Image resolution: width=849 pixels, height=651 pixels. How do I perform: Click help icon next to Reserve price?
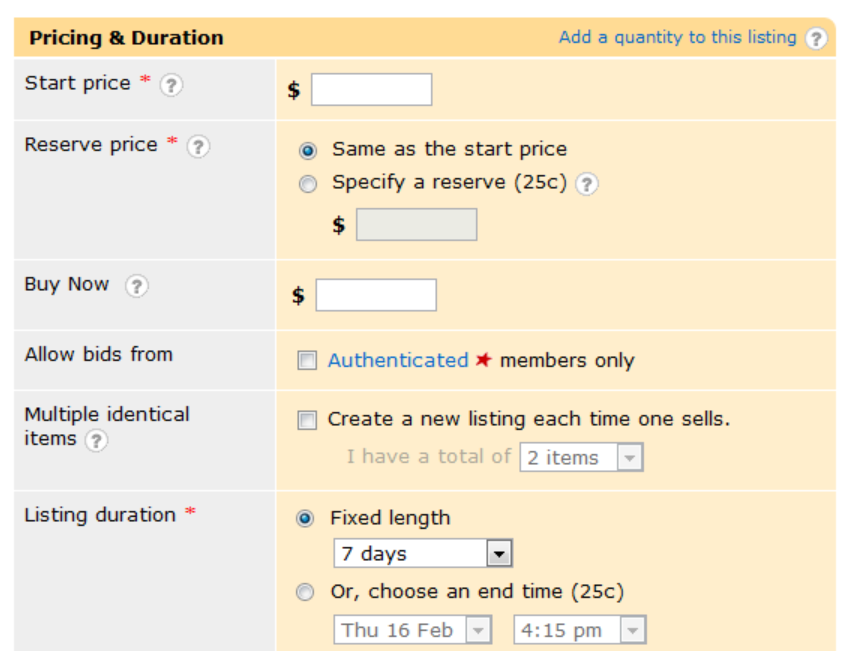[x=199, y=147]
